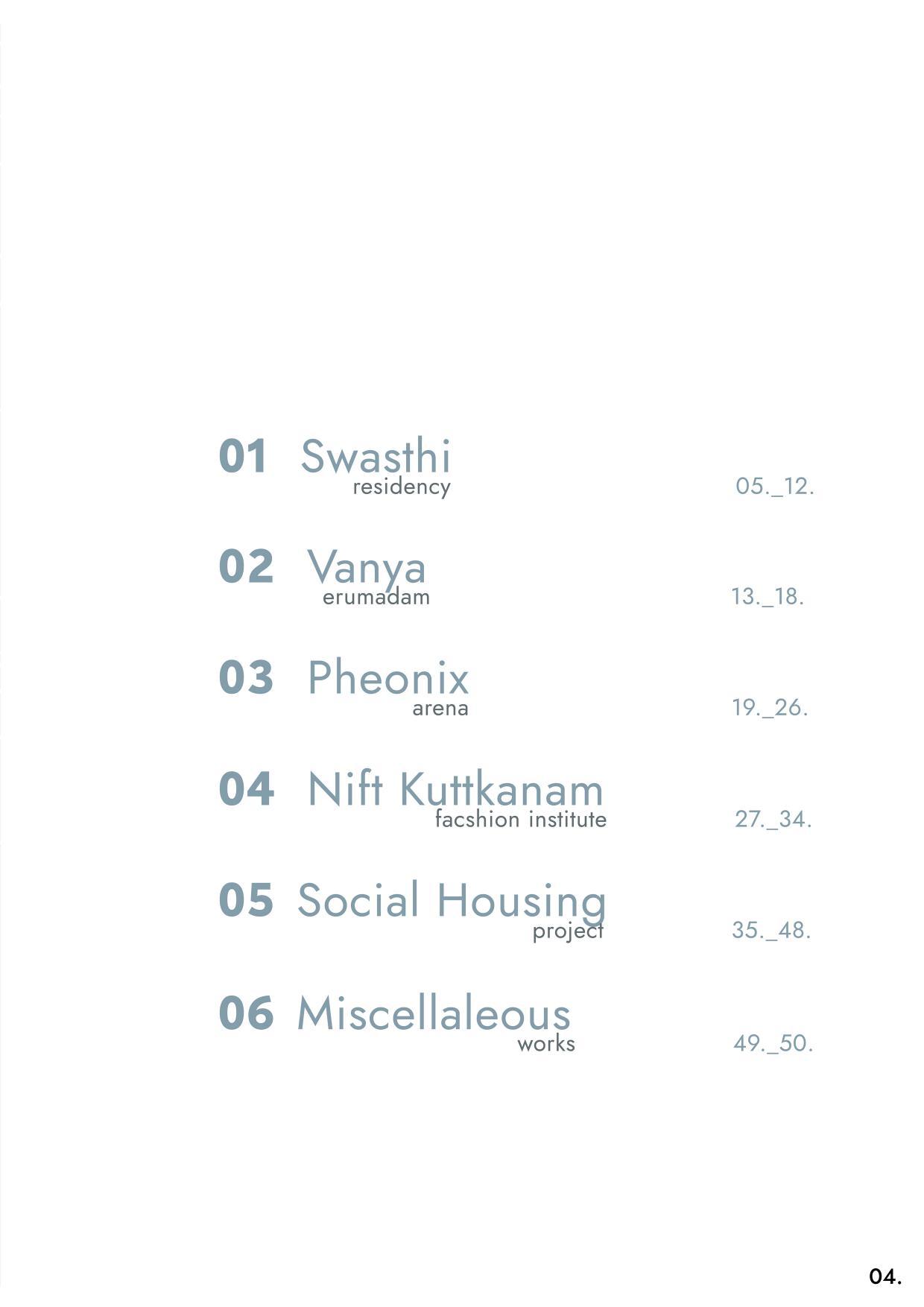Open page range 35._48.
Screen dimensions: 924x1307
(771, 931)
